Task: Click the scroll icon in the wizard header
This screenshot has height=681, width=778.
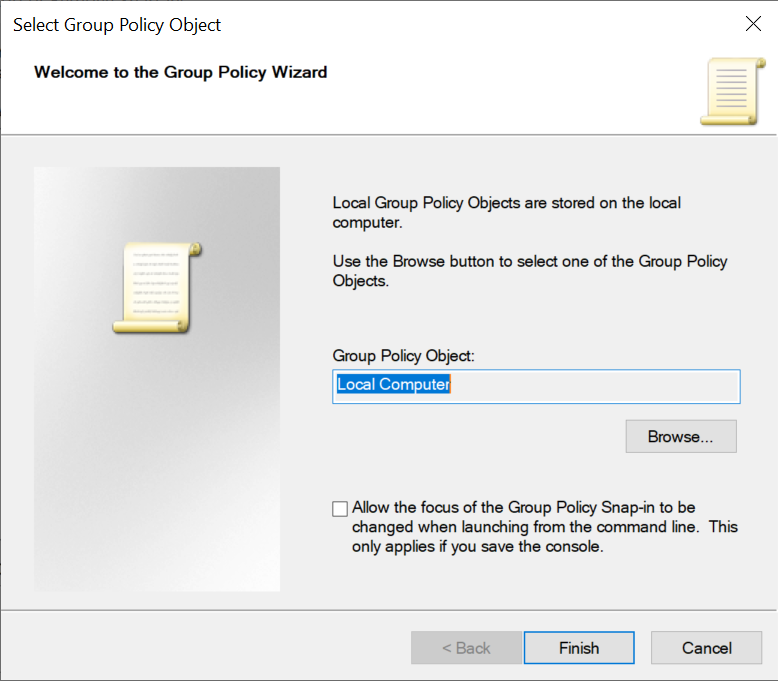Action: point(732,91)
